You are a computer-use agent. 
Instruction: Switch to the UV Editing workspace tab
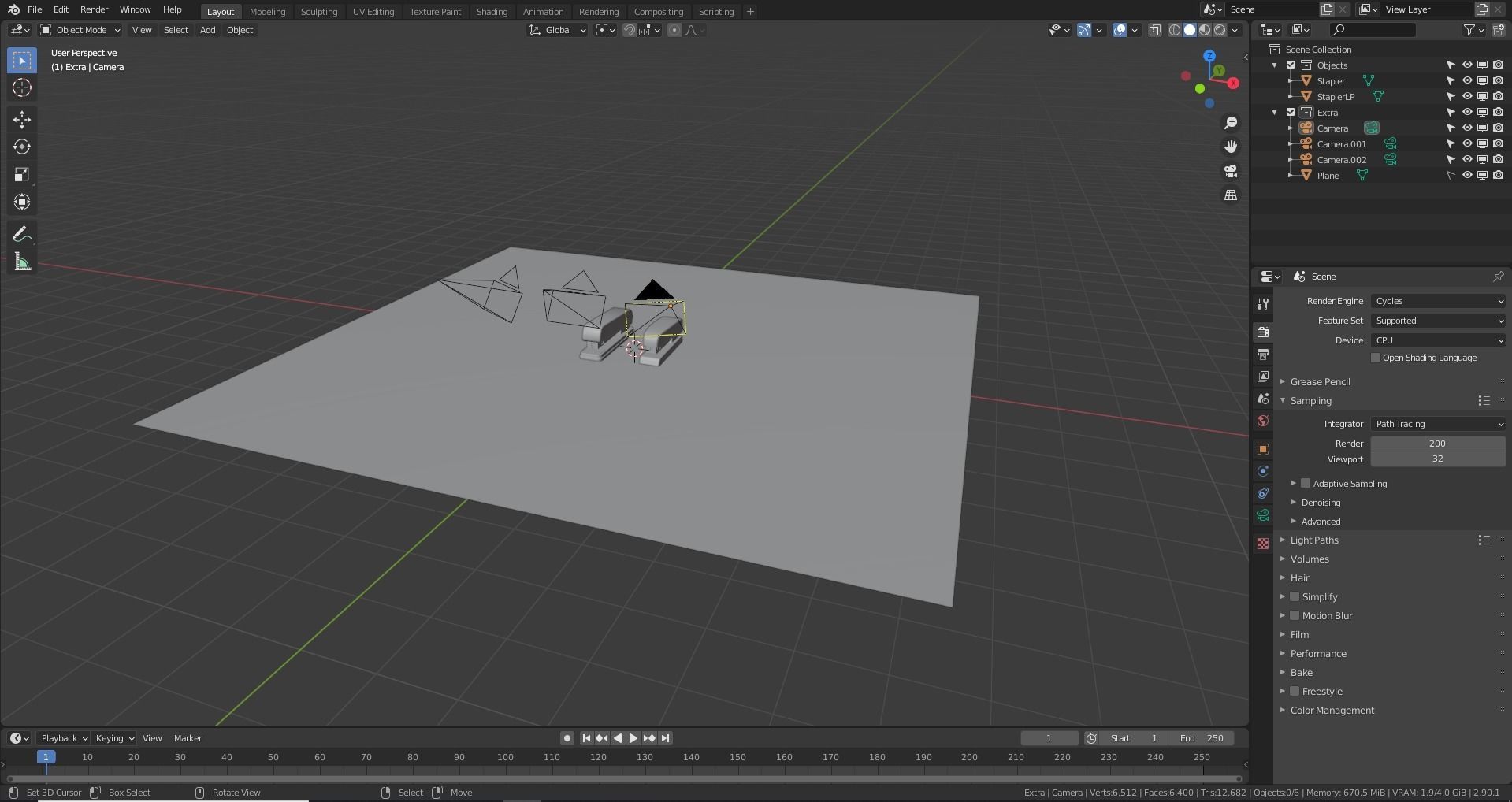tap(373, 12)
